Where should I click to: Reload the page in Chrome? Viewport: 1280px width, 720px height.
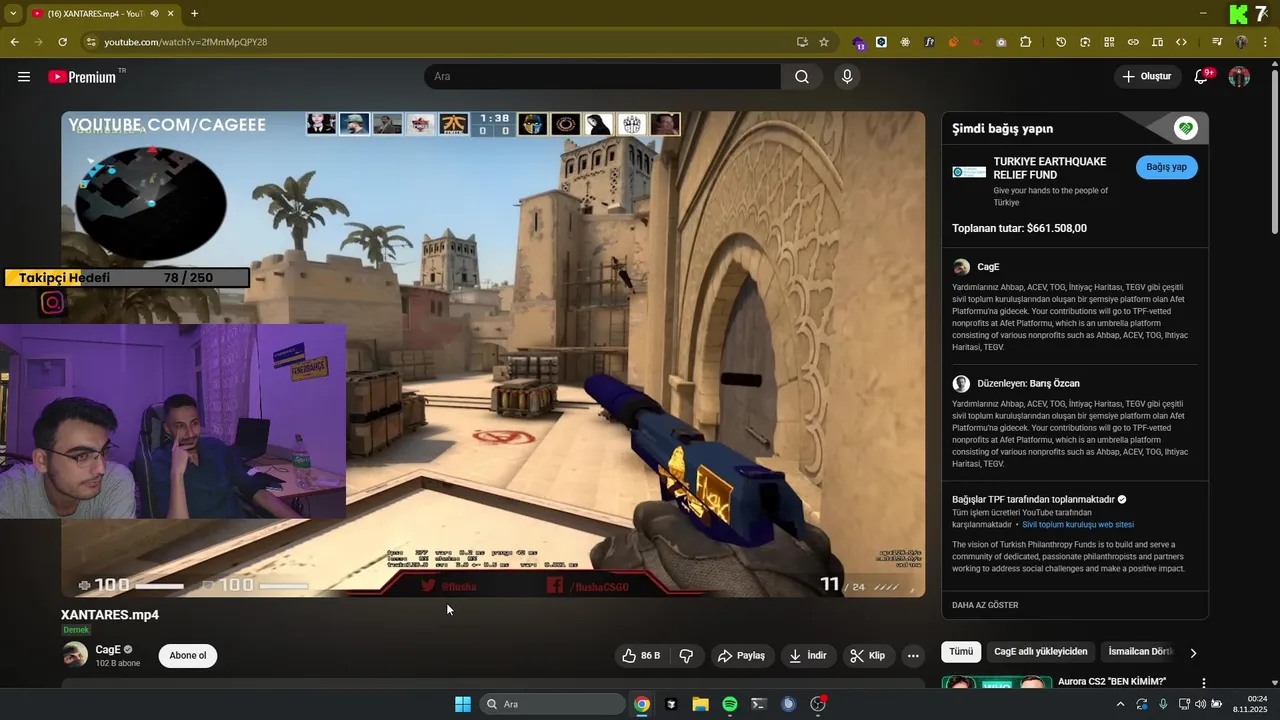coord(62,42)
